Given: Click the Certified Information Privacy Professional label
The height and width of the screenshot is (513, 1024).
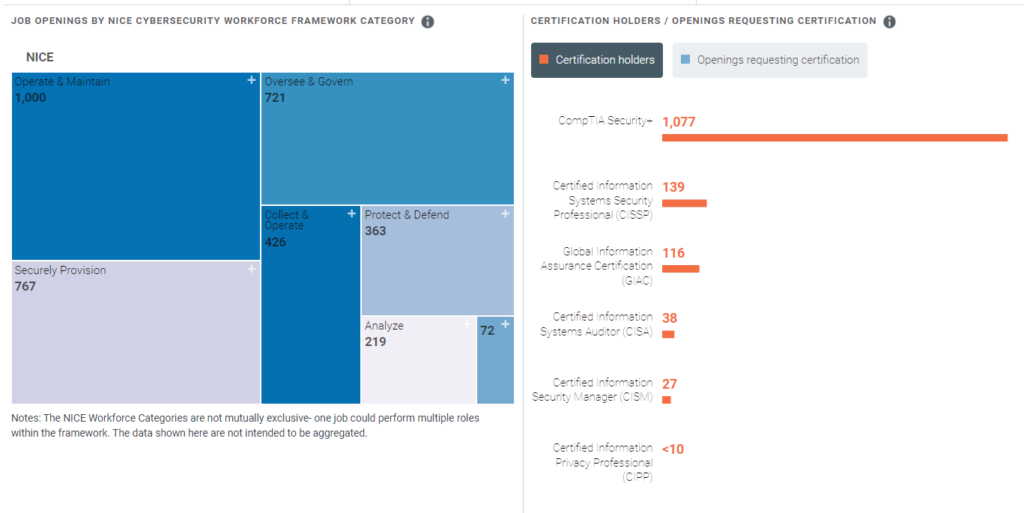Looking at the screenshot, I should point(603,462).
